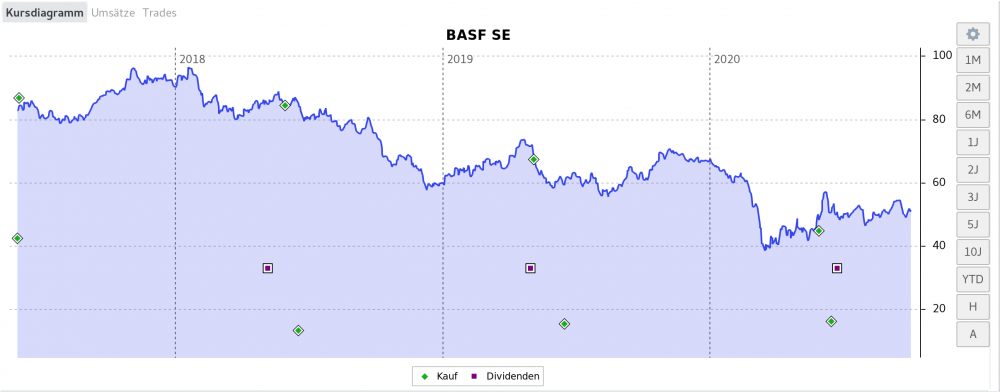
Task: Click the Kauf legend entry
Action: (x=439, y=377)
